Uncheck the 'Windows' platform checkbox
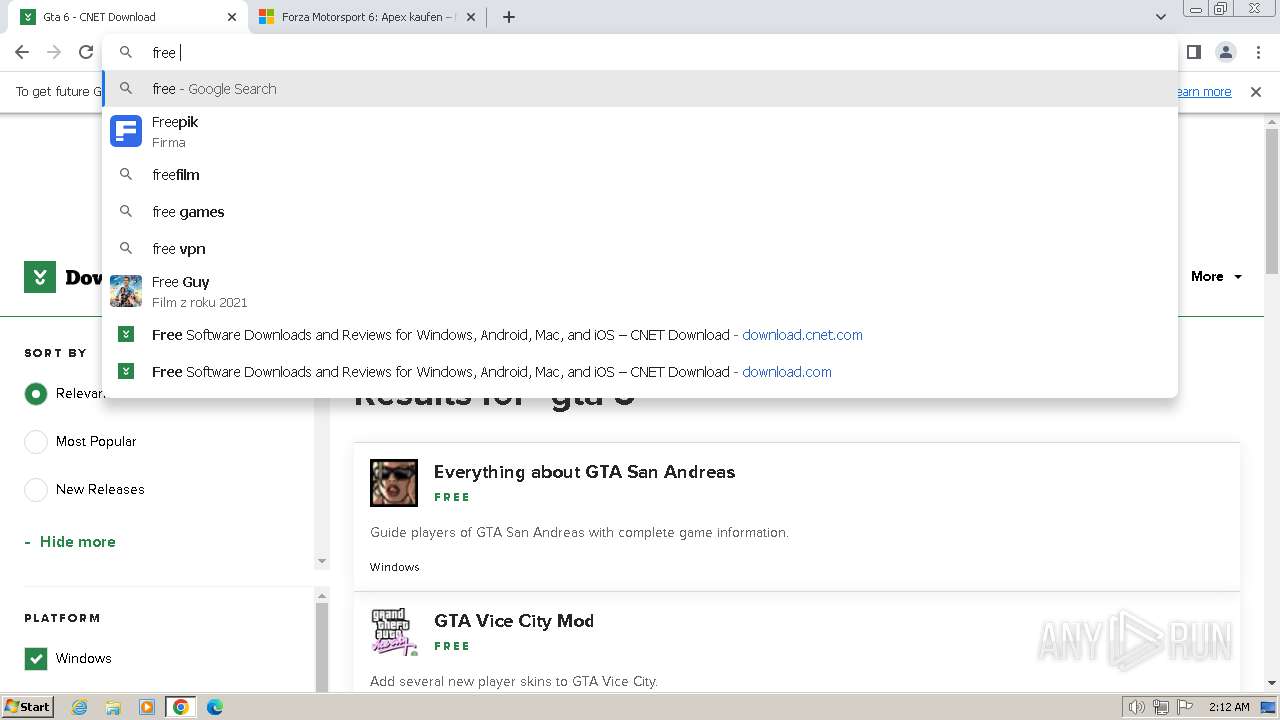The image size is (1280, 720). [36, 658]
